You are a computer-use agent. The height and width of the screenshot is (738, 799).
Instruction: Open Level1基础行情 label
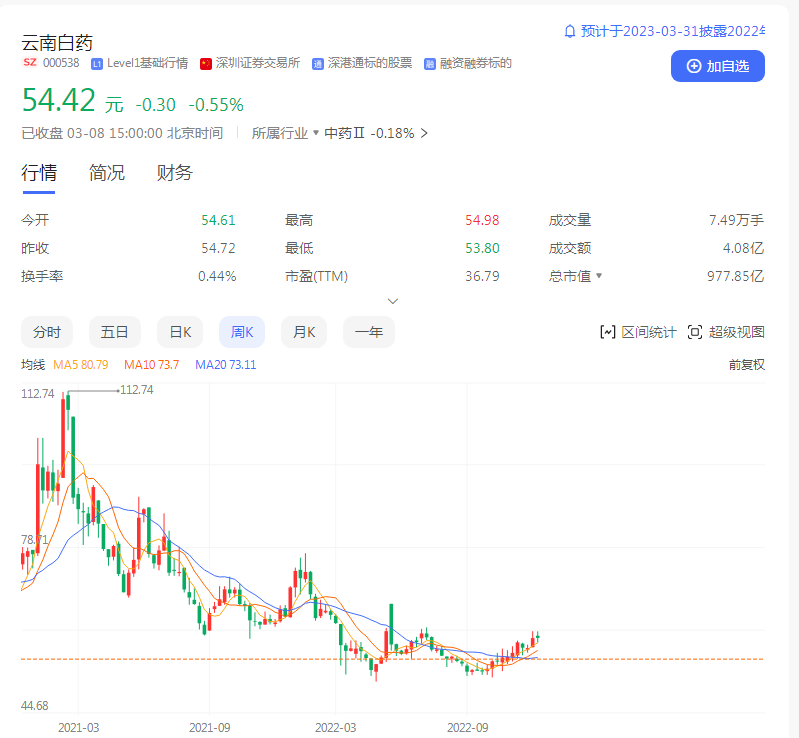pyautogui.click(x=147, y=63)
